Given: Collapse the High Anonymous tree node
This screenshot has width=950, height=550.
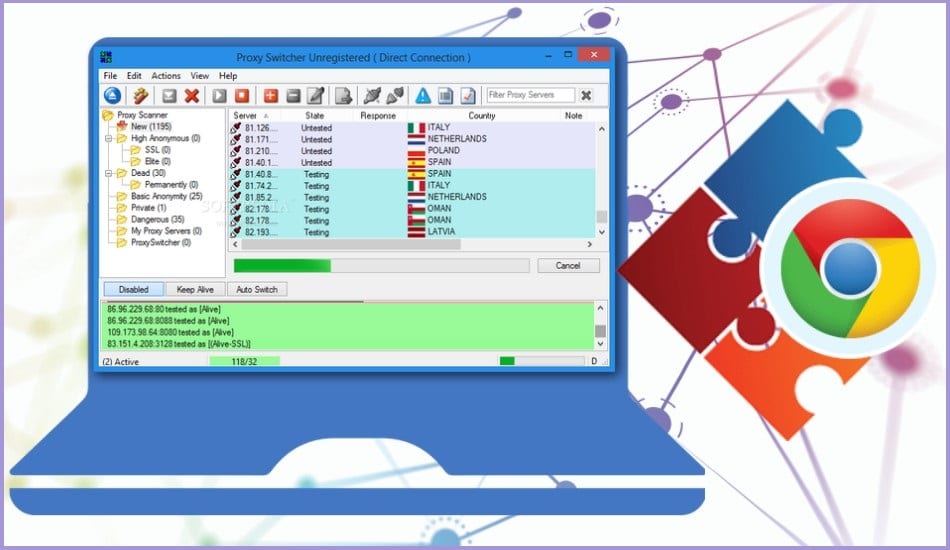Looking at the screenshot, I should click(x=108, y=139).
